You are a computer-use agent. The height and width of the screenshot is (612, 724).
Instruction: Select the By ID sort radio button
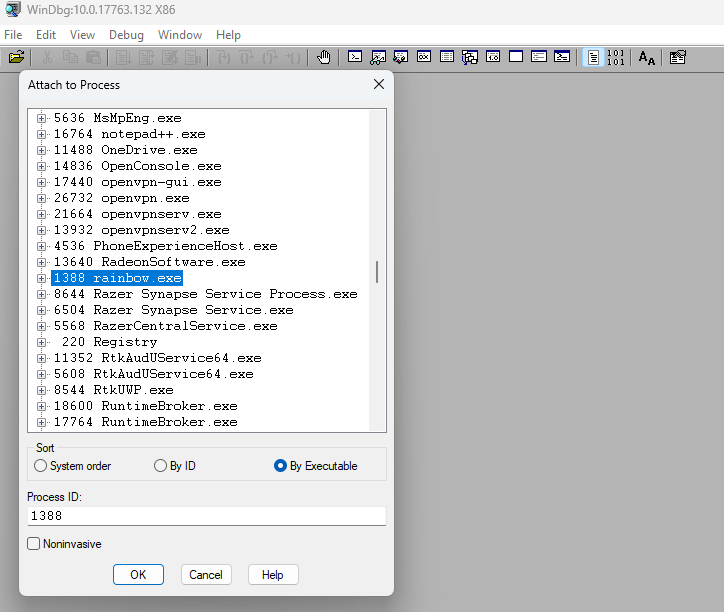point(160,466)
